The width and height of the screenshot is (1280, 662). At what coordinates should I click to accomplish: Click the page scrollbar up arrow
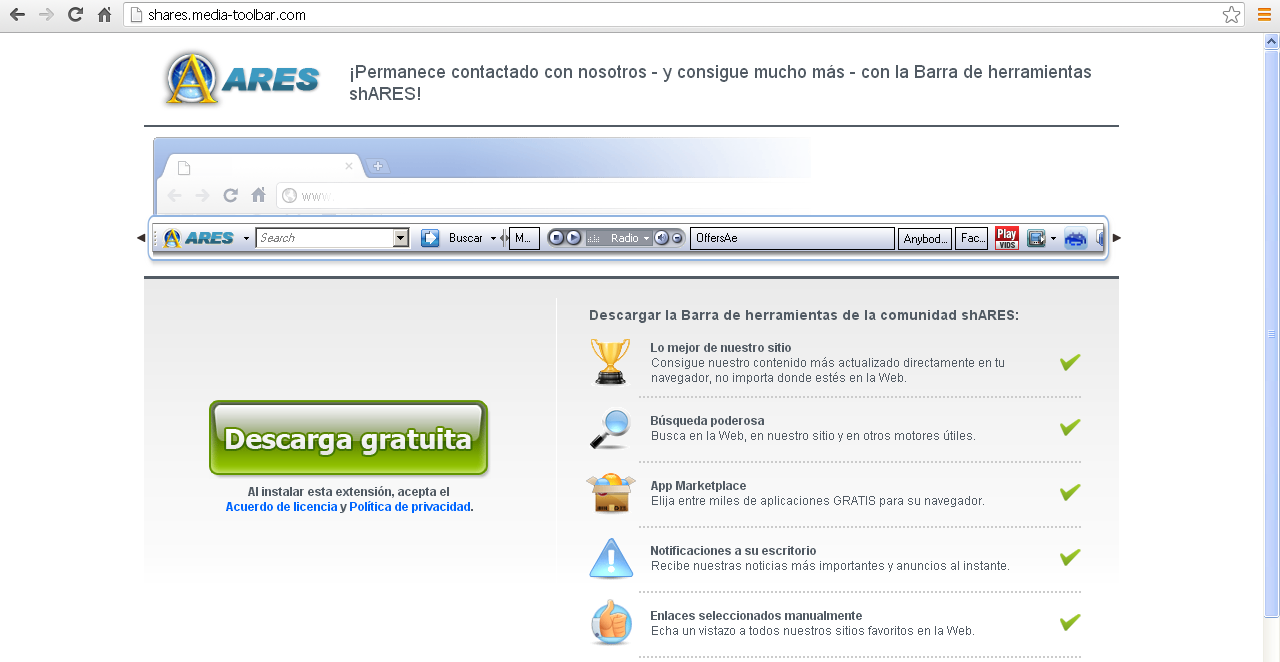[1272, 41]
